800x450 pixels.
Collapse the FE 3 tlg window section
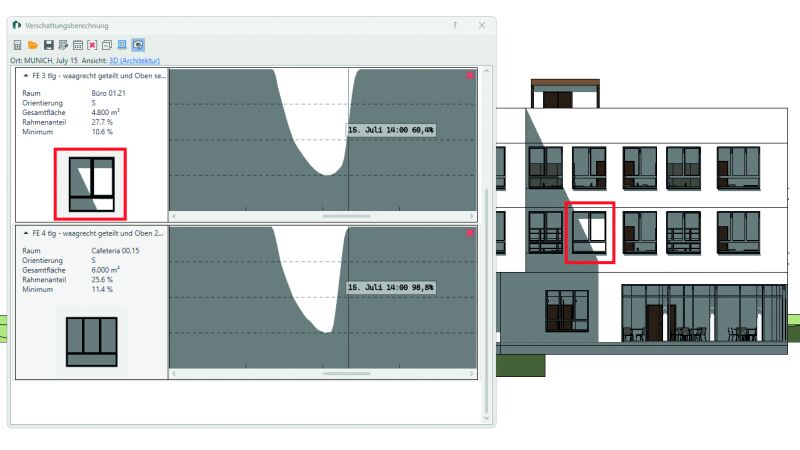[24, 75]
